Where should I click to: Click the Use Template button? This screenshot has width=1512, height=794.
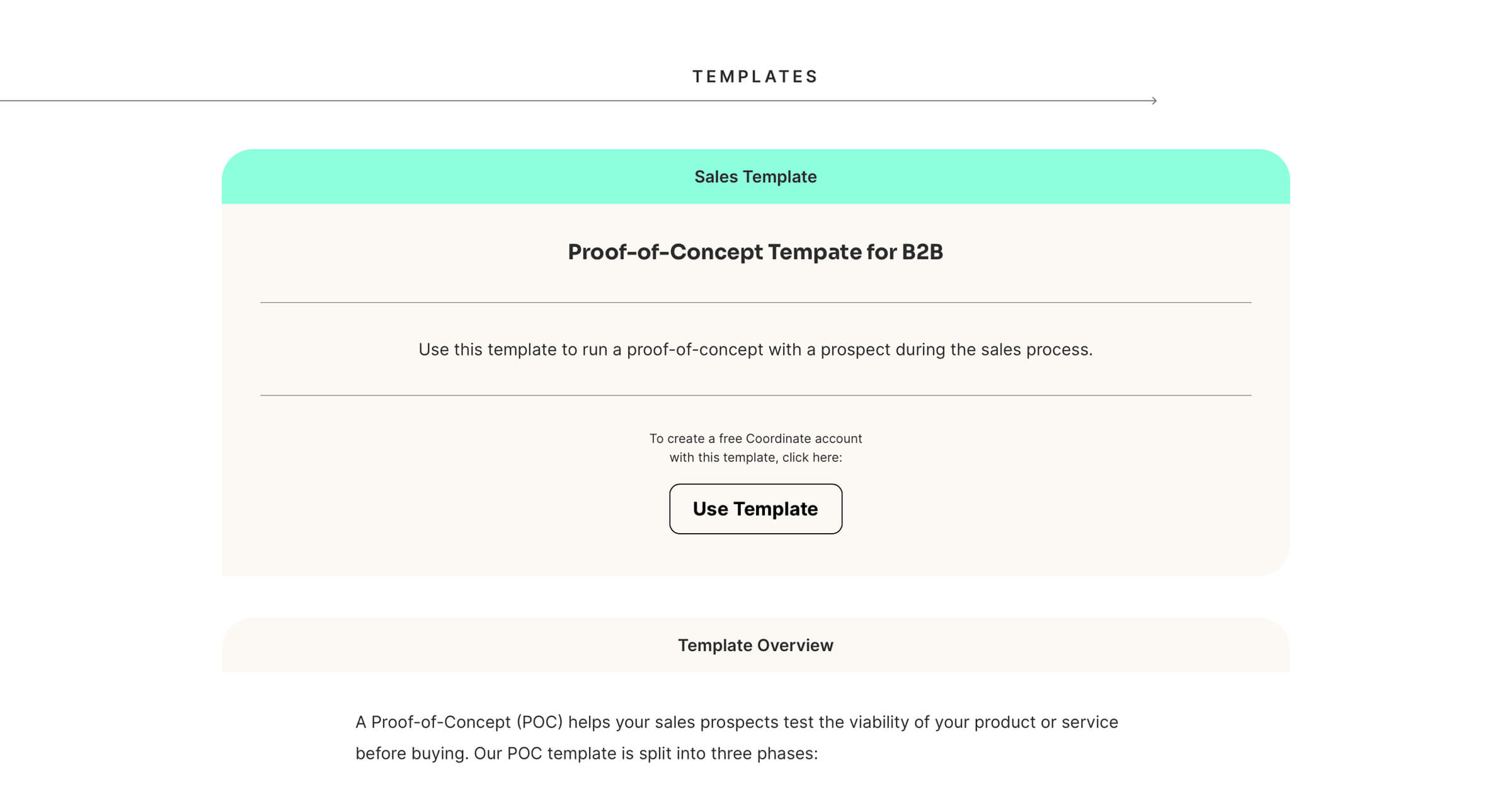(x=755, y=509)
